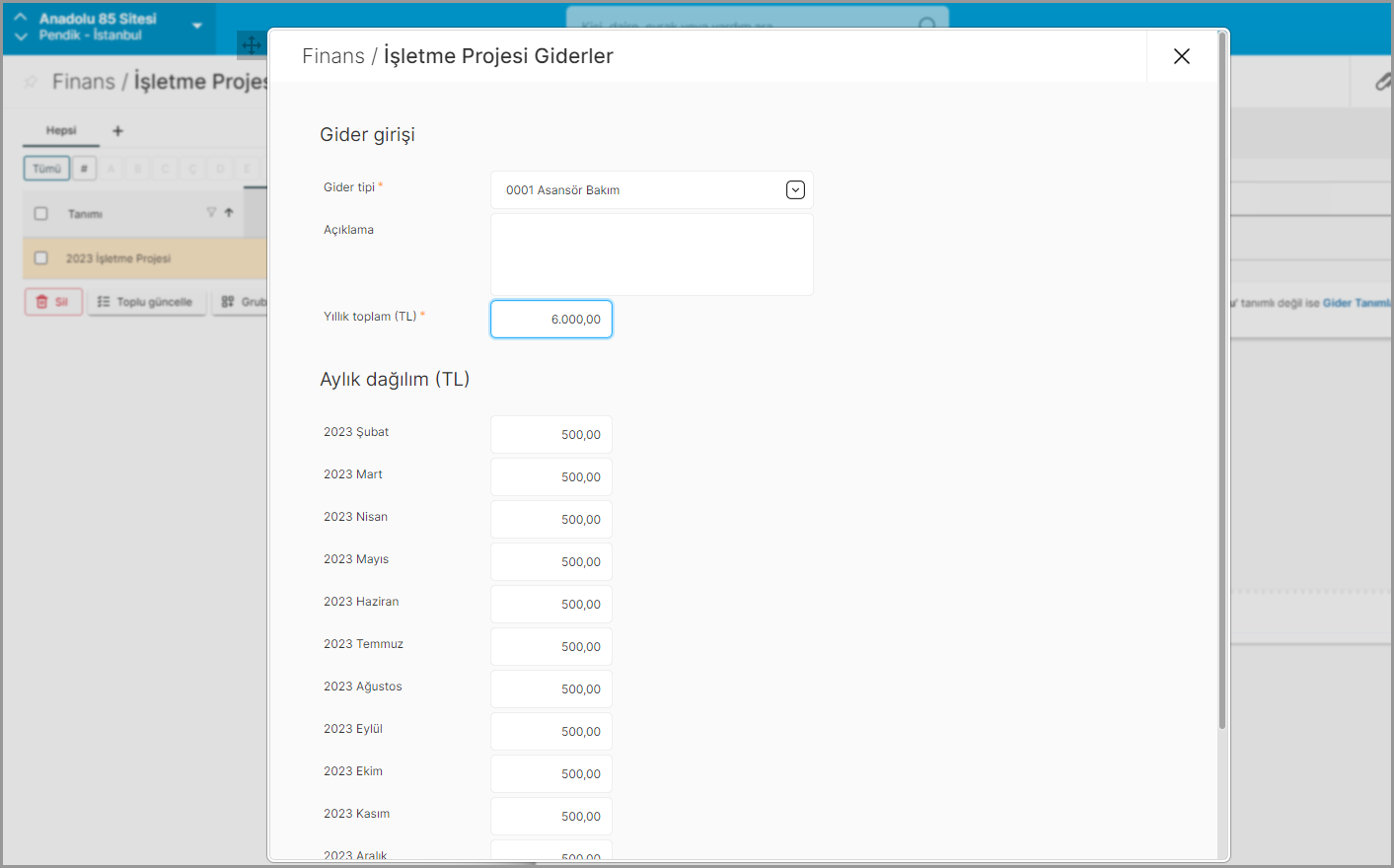
Task: Click the 2023 Ekim amount field
Action: pyautogui.click(x=551, y=773)
